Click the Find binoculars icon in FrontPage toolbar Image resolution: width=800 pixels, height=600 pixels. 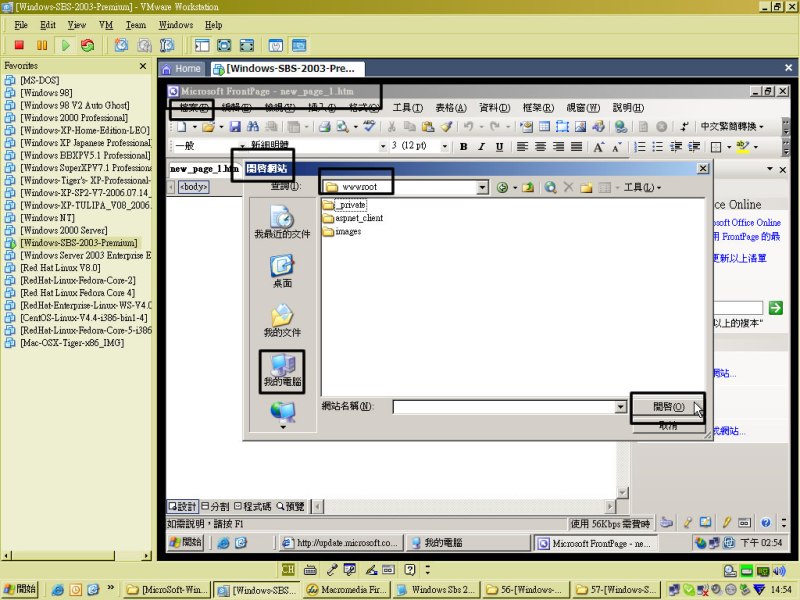[x=253, y=127]
